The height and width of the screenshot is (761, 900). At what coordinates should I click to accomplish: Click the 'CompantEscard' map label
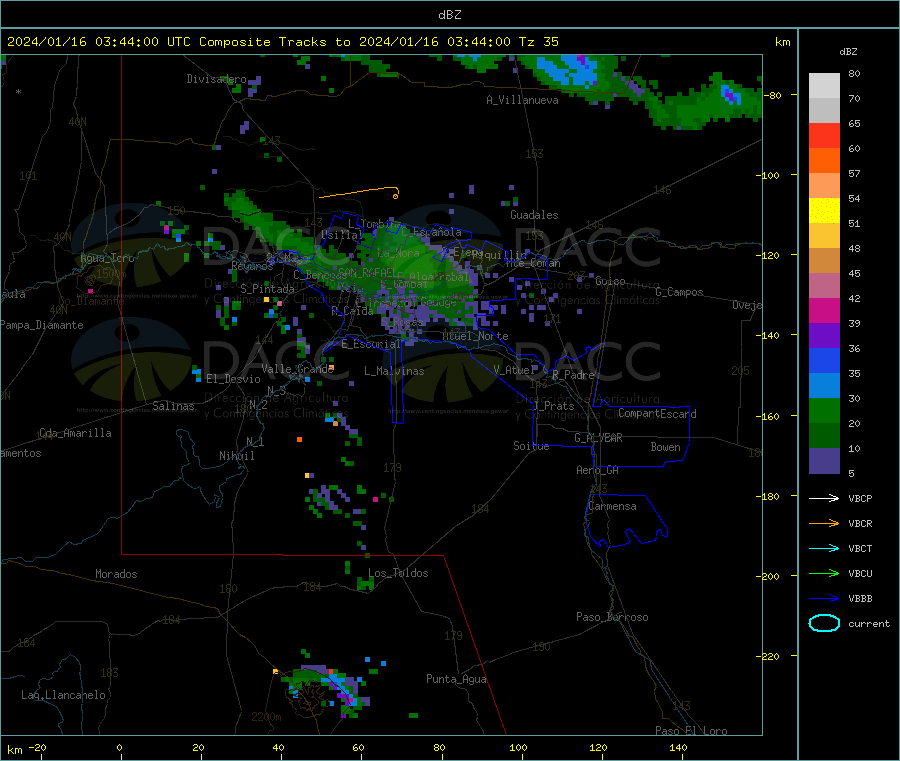[657, 414]
